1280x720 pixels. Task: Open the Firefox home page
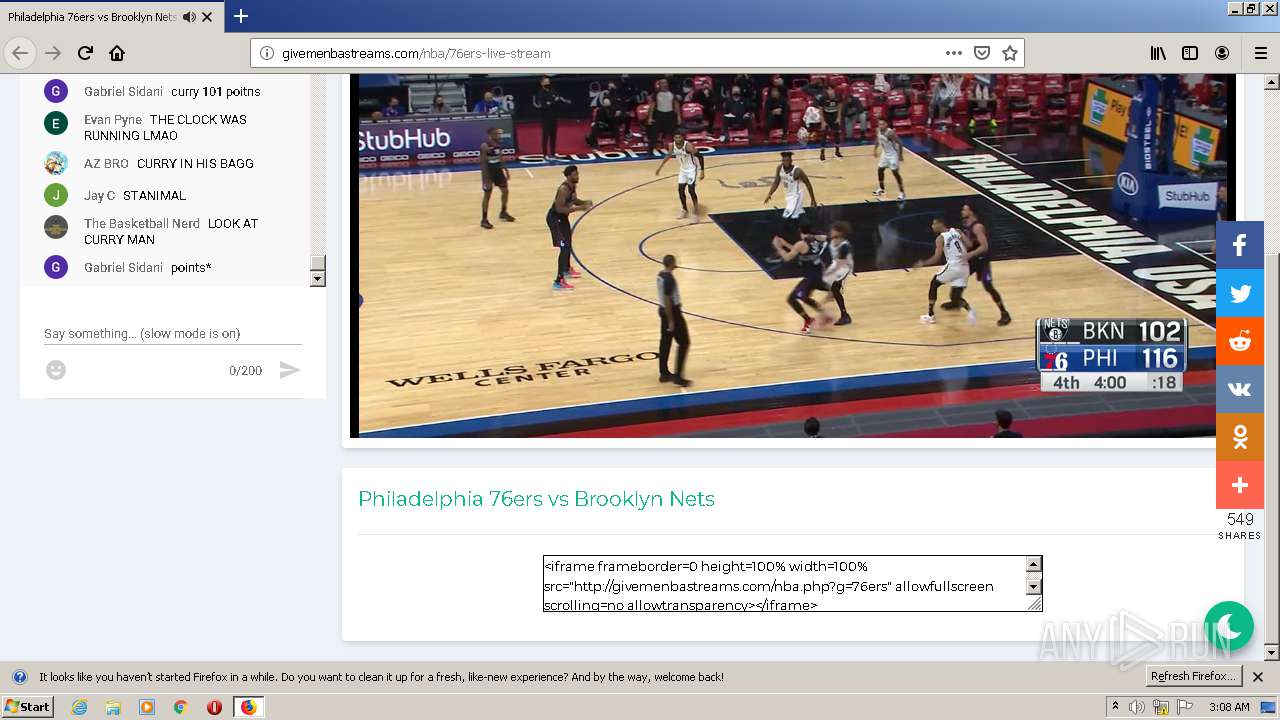(117, 53)
